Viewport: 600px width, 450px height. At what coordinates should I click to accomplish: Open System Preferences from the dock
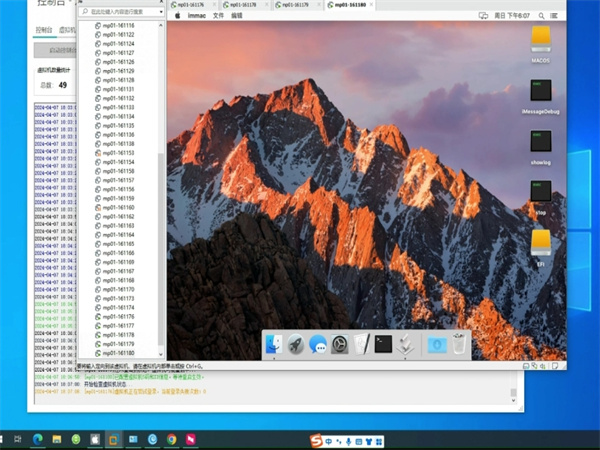[340, 345]
